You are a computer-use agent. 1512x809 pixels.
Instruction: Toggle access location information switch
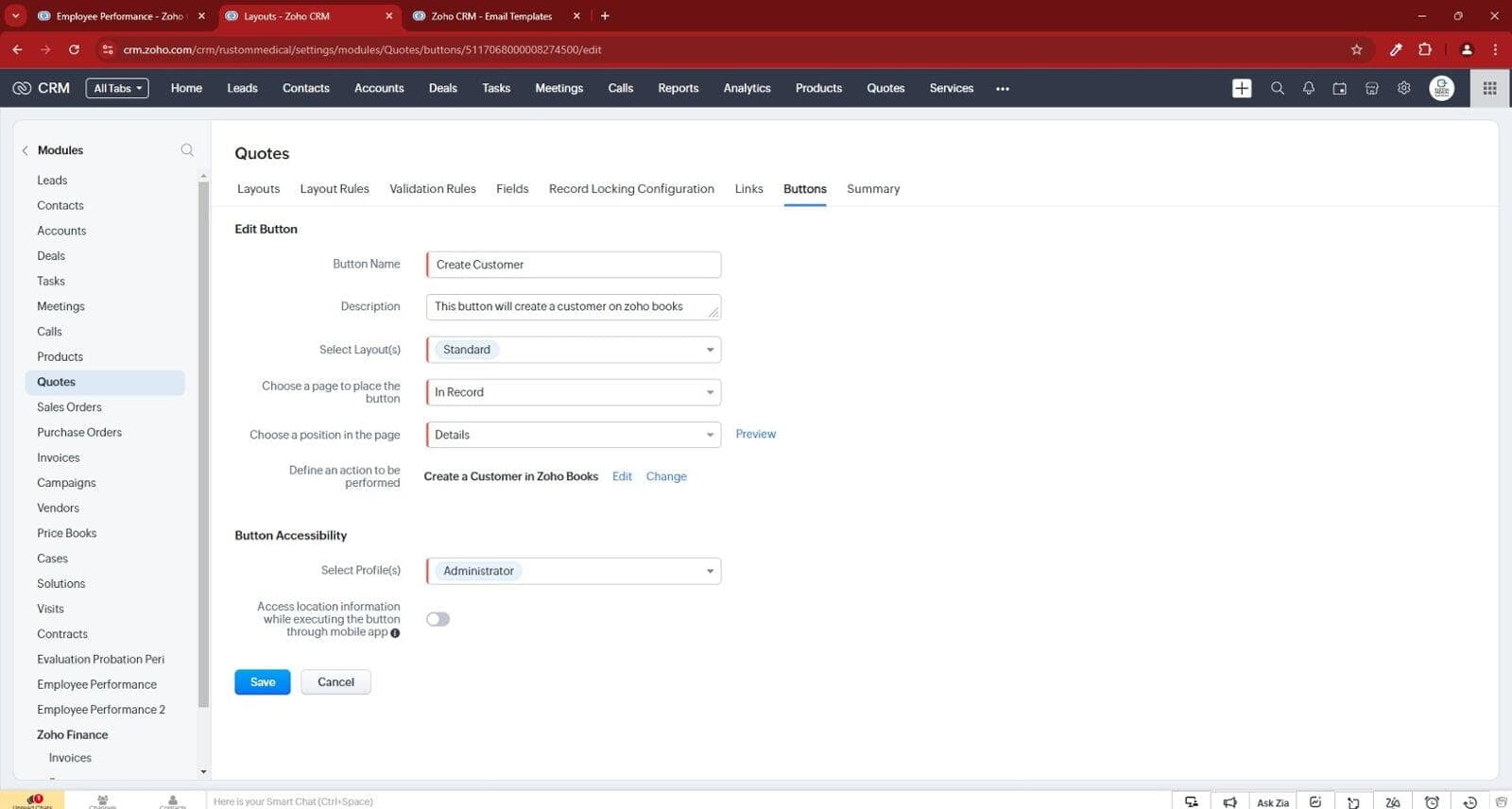438,619
